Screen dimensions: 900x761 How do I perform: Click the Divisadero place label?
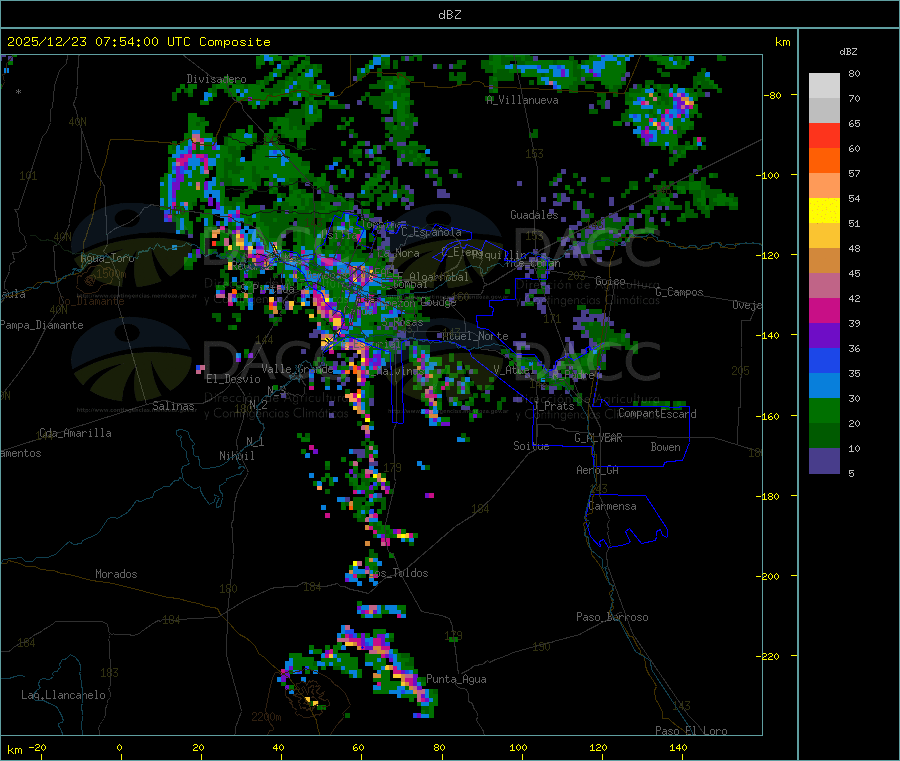tap(216, 79)
